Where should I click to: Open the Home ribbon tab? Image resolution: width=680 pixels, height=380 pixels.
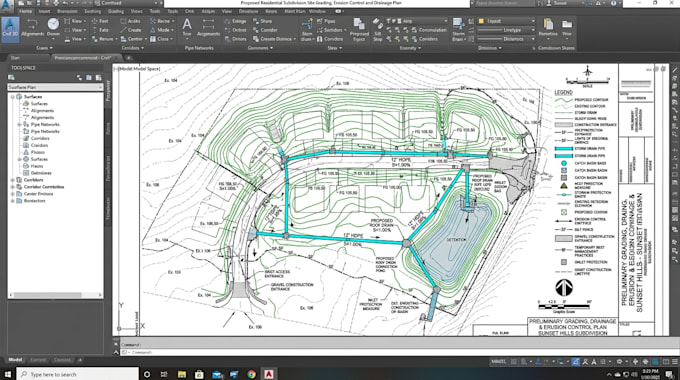[26, 11]
